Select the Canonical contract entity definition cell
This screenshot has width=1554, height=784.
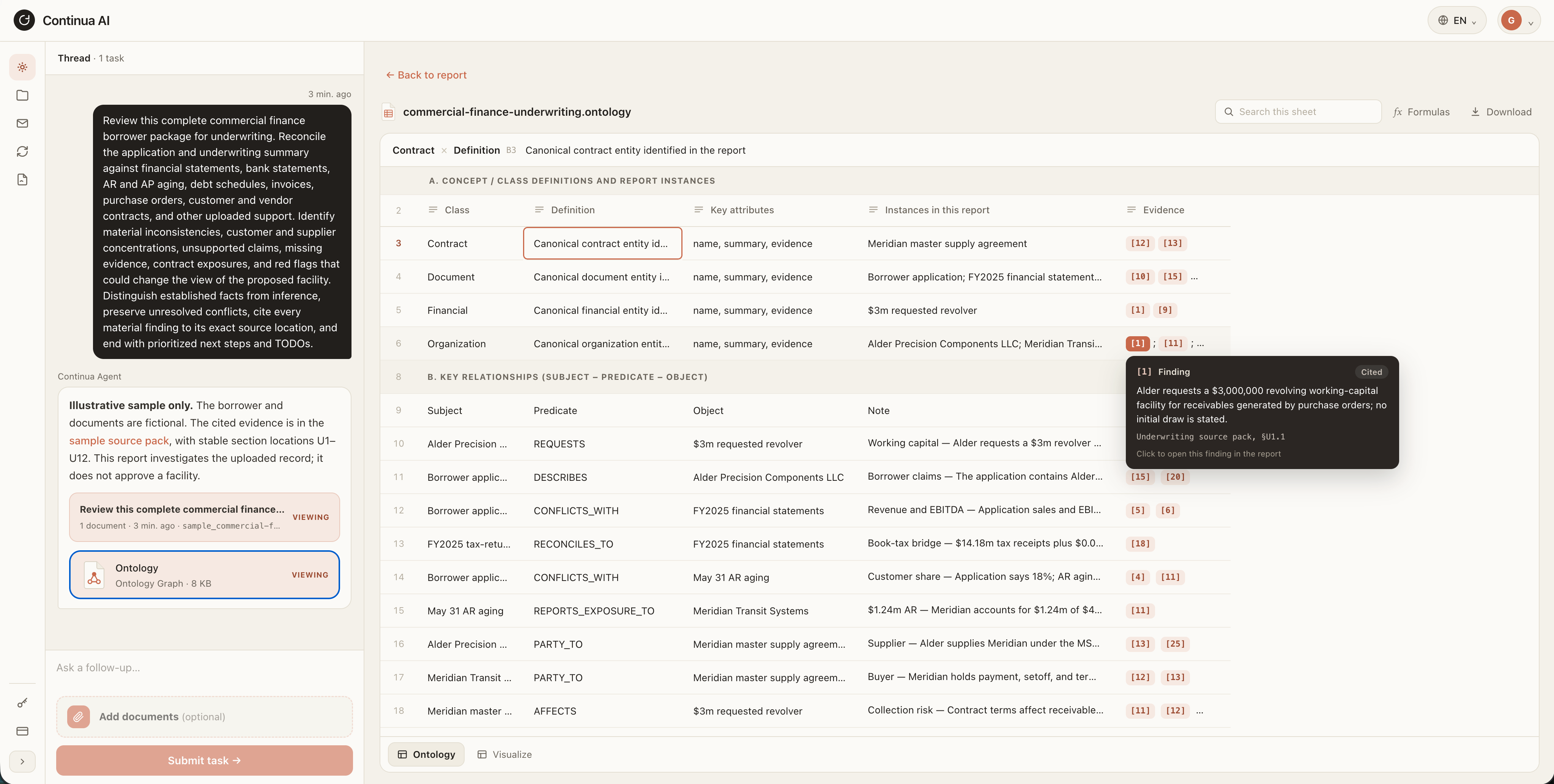(603, 243)
